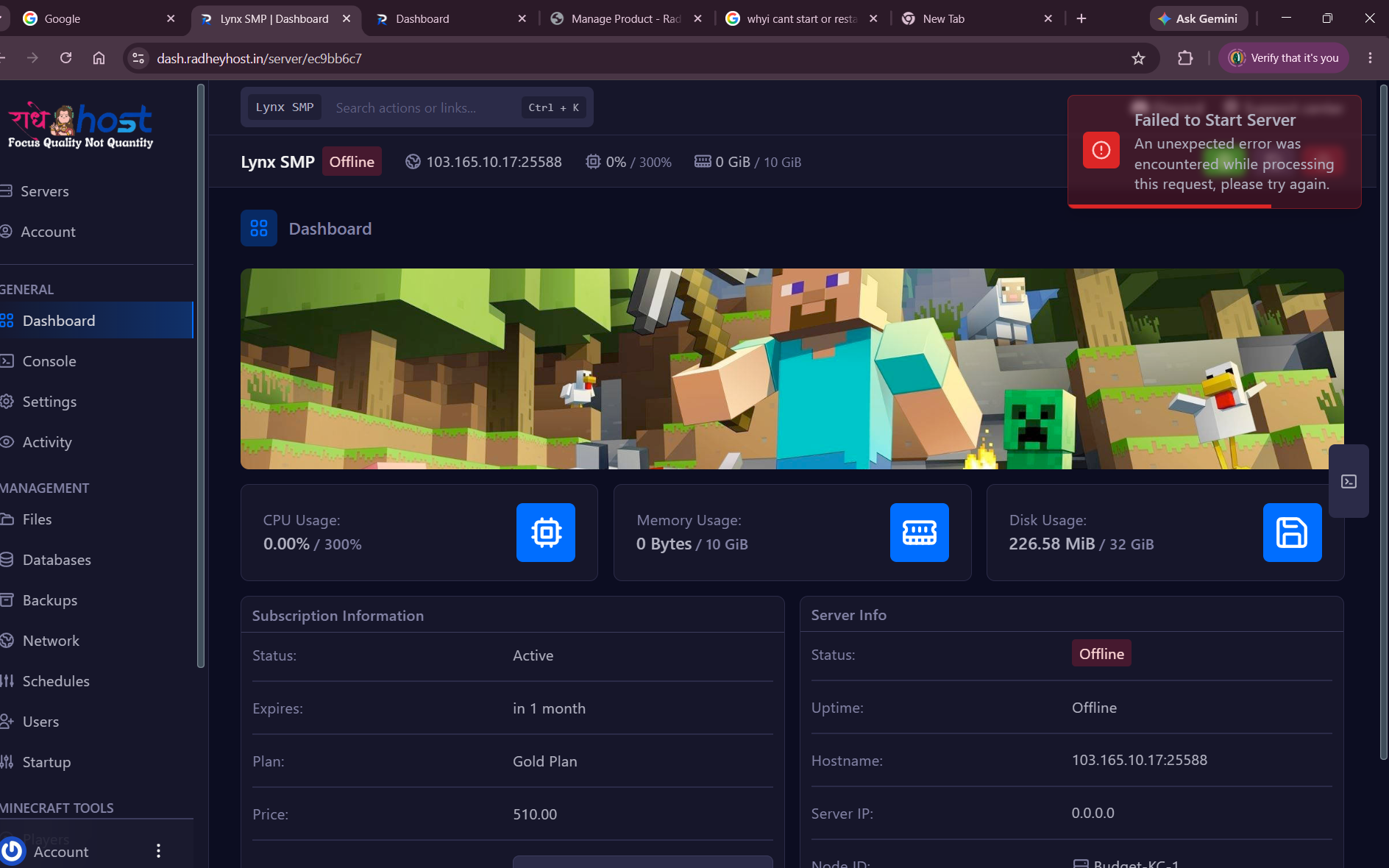
Task: Open the Chrome three-dot menu
Action: click(x=1370, y=58)
